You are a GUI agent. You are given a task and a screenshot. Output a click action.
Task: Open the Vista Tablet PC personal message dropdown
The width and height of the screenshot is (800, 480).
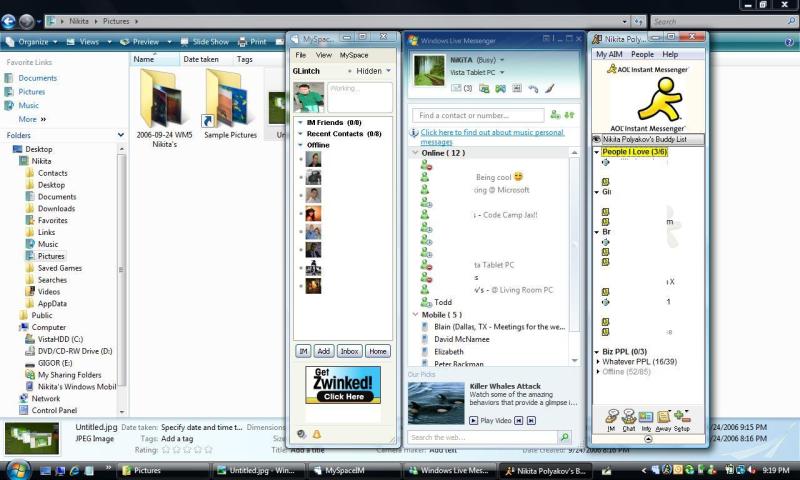[x=502, y=72]
